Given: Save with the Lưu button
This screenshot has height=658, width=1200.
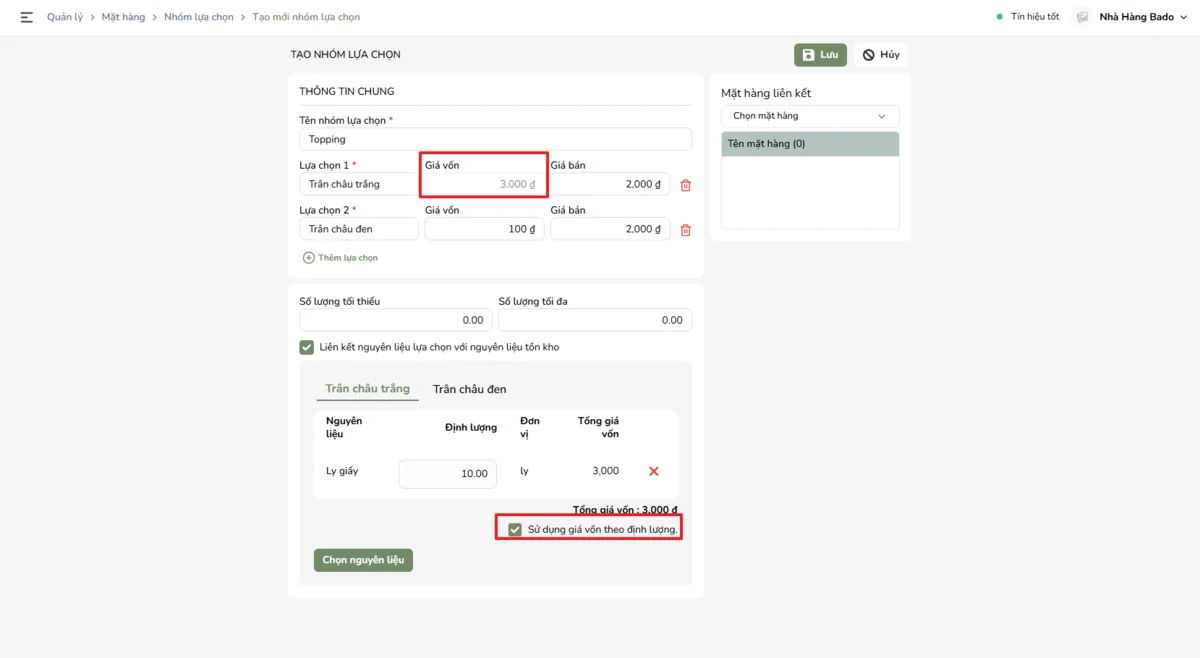Looking at the screenshot, I should 820,55.
